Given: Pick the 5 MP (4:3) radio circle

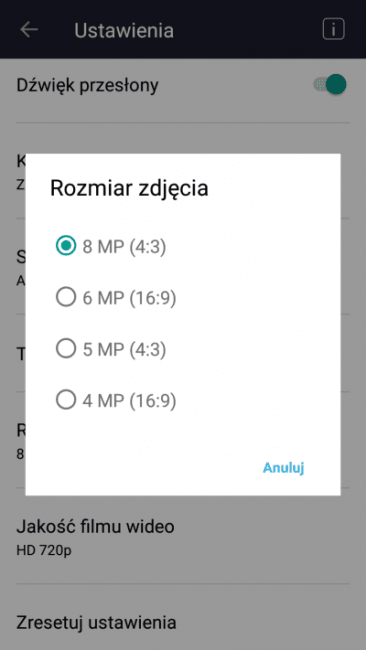Looking at the screenshot, I should coord(66,349).
